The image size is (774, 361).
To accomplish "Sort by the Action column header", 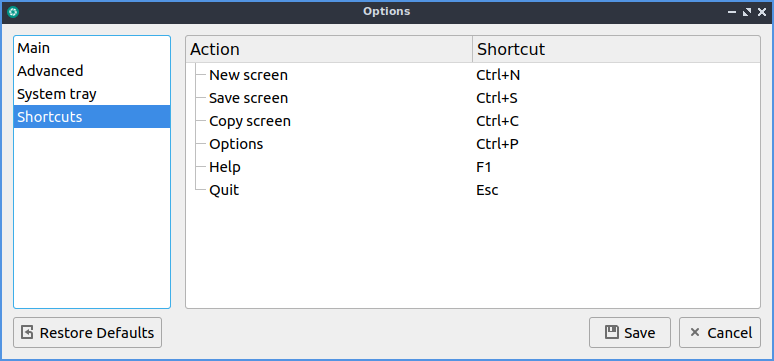I will pos(329,49).
